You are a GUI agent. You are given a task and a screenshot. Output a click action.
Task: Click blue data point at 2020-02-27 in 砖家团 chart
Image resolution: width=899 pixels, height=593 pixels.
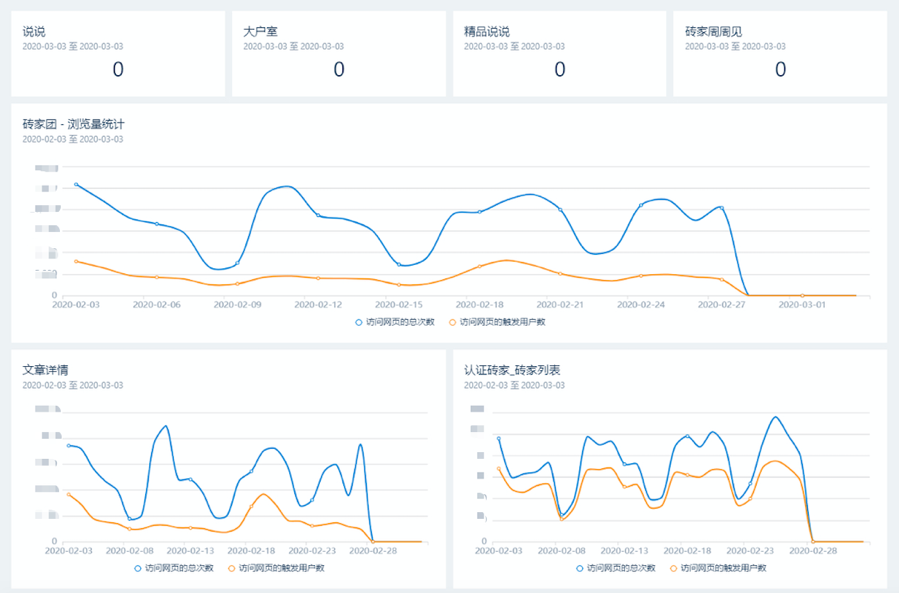721,208
